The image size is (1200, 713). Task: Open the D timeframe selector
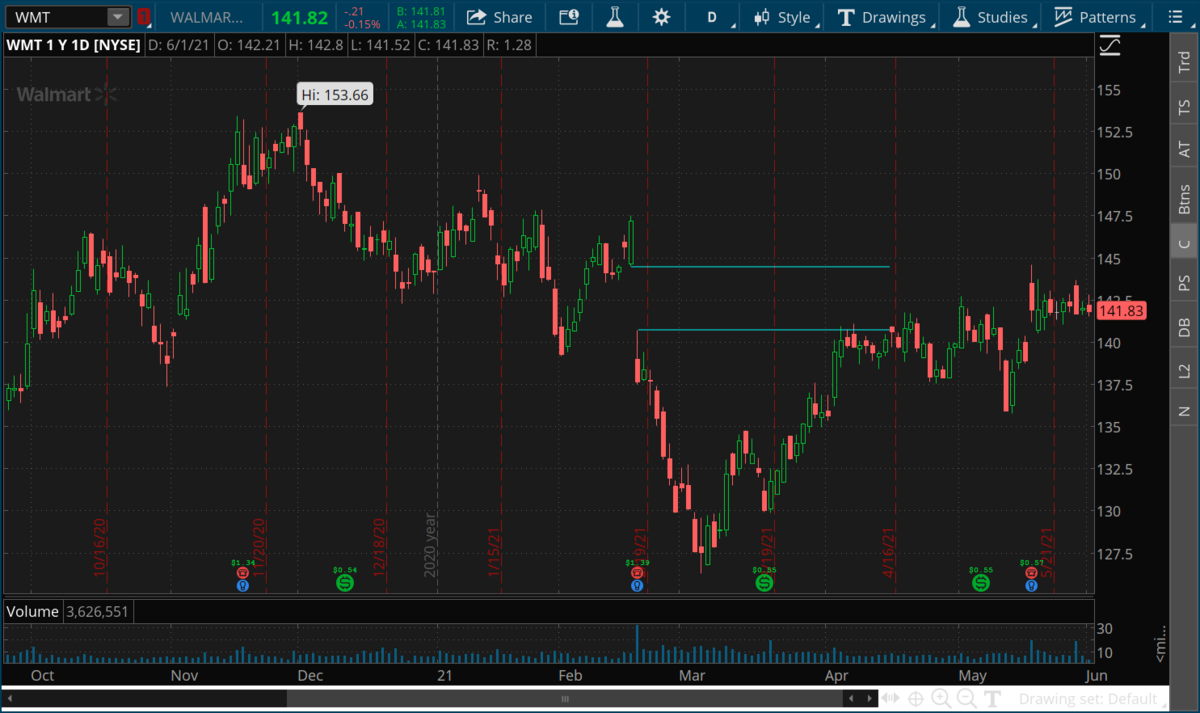[713, 17]
